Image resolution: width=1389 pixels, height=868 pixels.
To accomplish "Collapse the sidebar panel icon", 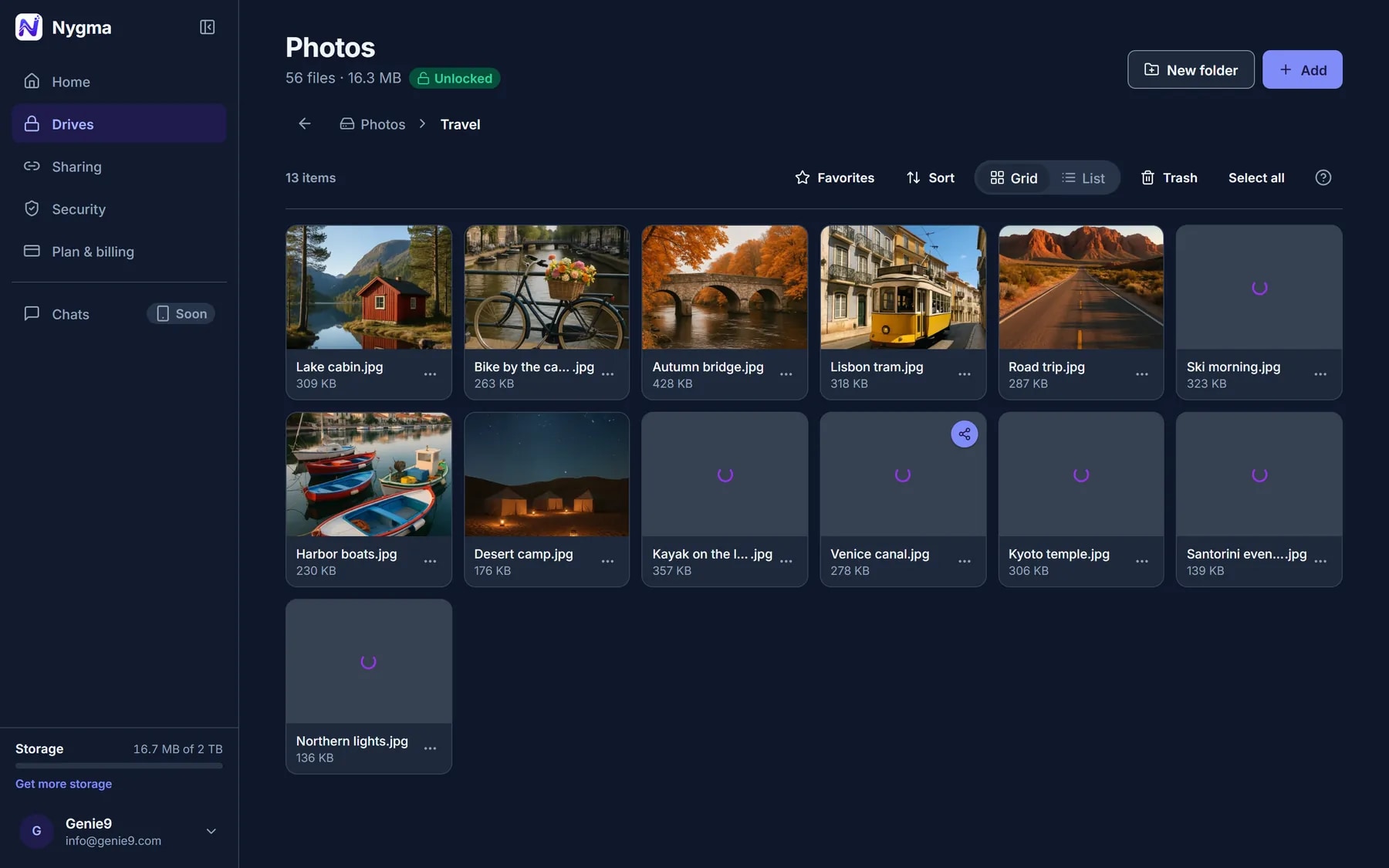I will coord(207,27).
